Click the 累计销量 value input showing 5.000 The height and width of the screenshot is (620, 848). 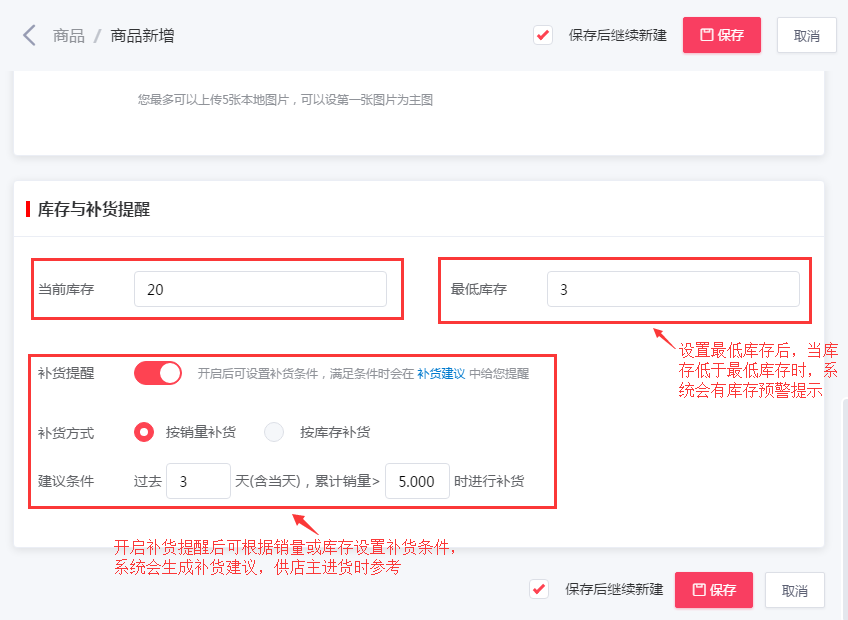(x=417, y=481)
